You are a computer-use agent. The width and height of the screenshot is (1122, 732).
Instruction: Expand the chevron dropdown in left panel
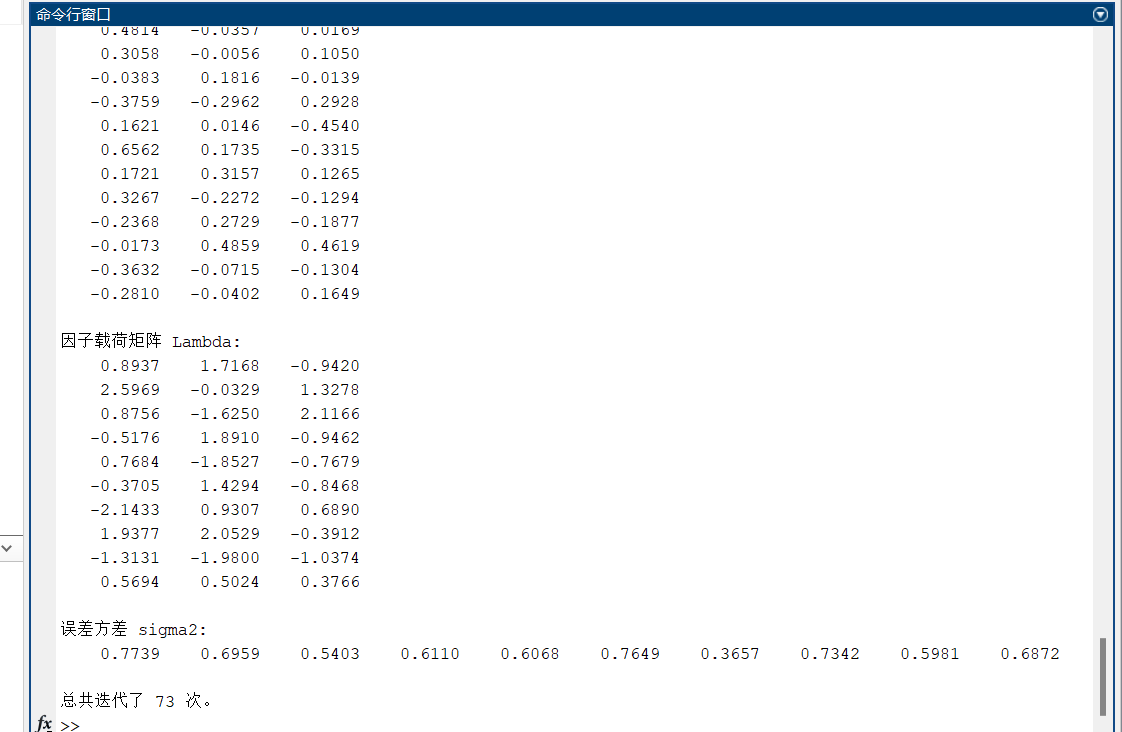(7, 548)
